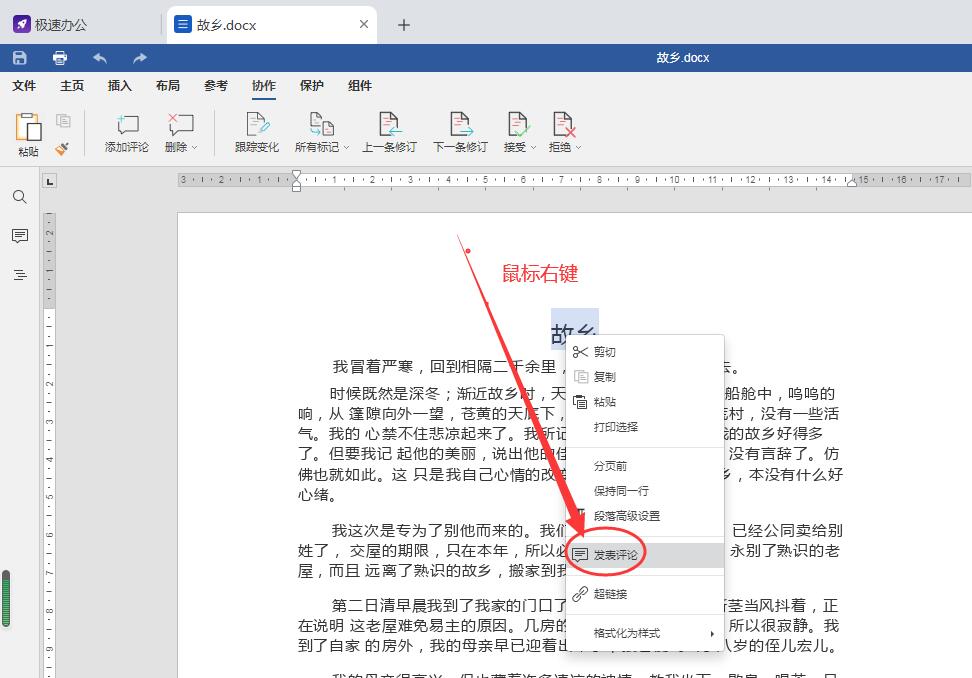The image size is (972, 678).
Task: Expand the 接受 dropdown arrow
Action: (533, 147)
